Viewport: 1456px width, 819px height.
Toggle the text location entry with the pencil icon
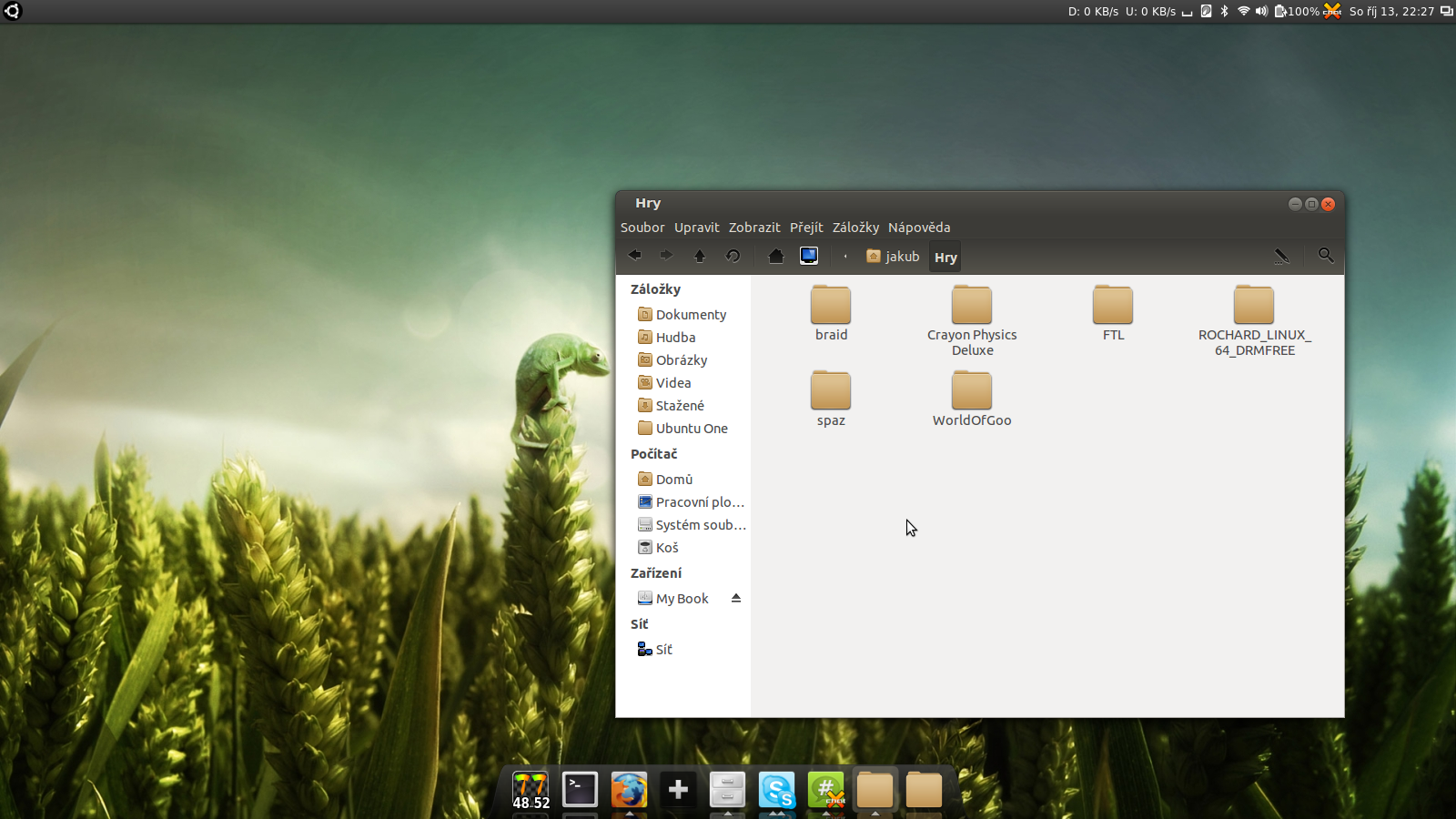(x=1281, y=257)
